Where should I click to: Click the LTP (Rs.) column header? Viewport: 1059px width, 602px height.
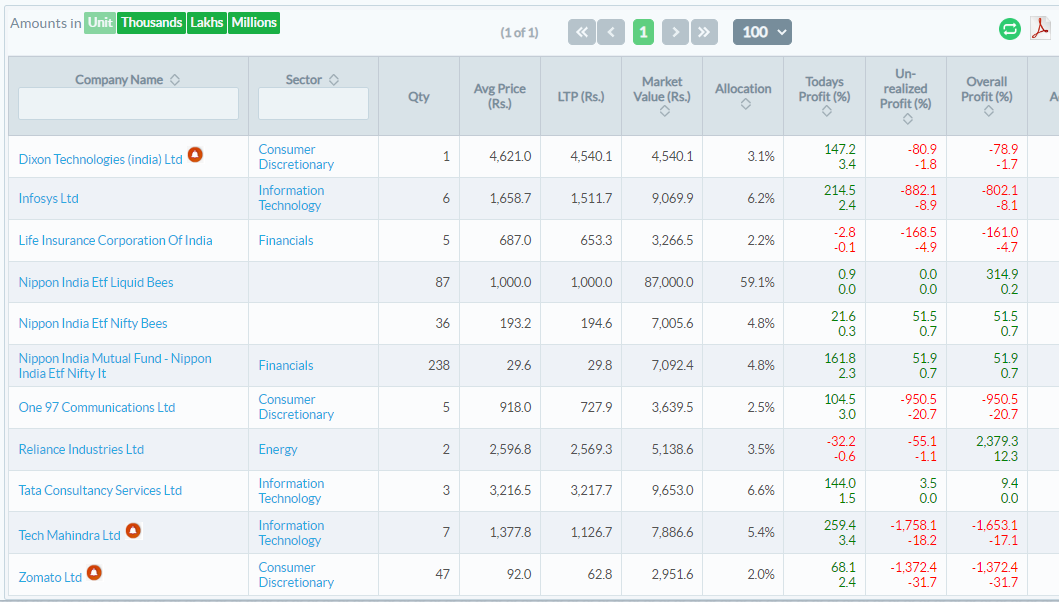581,97
